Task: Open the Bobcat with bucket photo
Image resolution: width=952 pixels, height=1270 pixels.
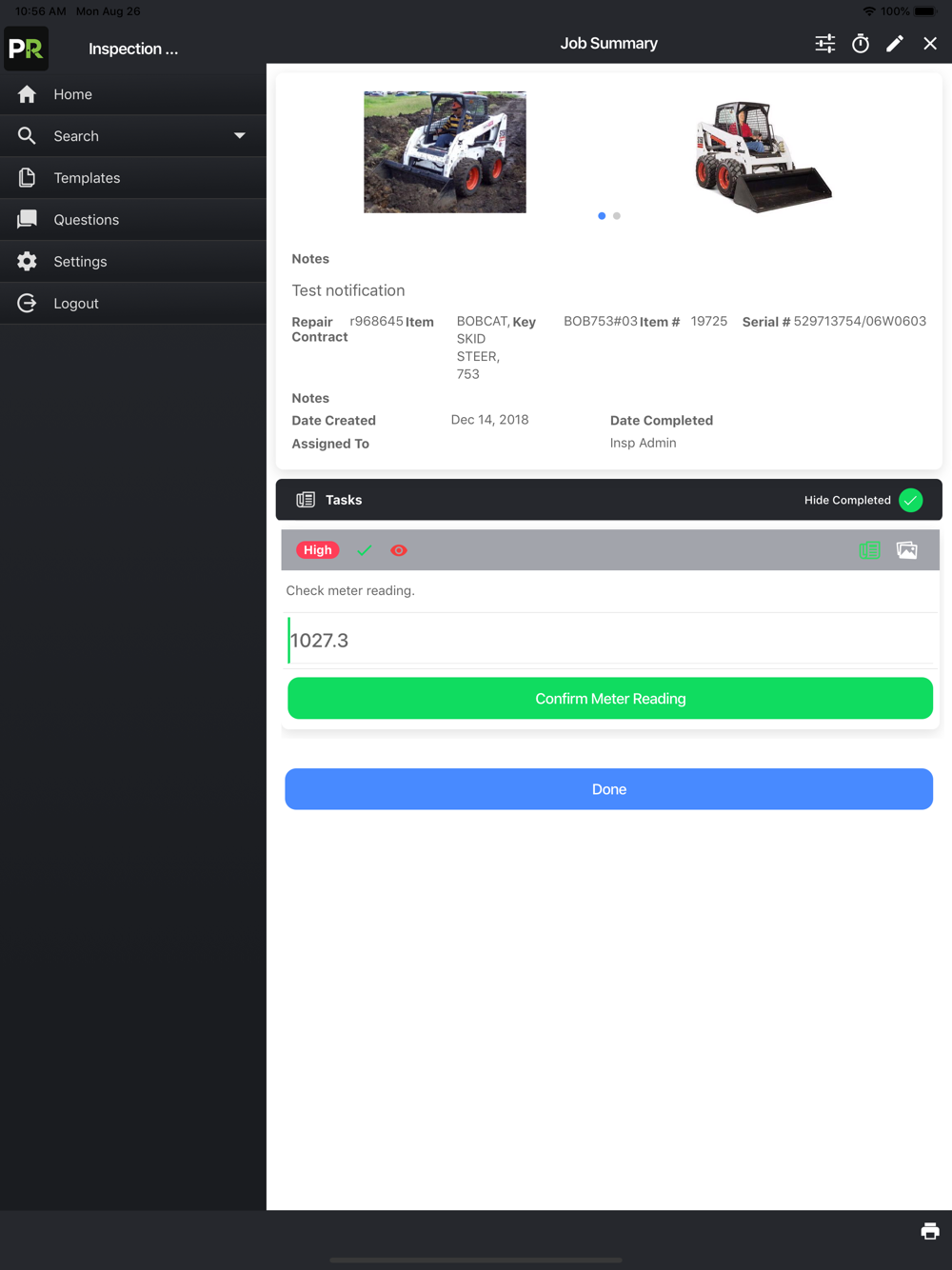Action: (763, 155)
